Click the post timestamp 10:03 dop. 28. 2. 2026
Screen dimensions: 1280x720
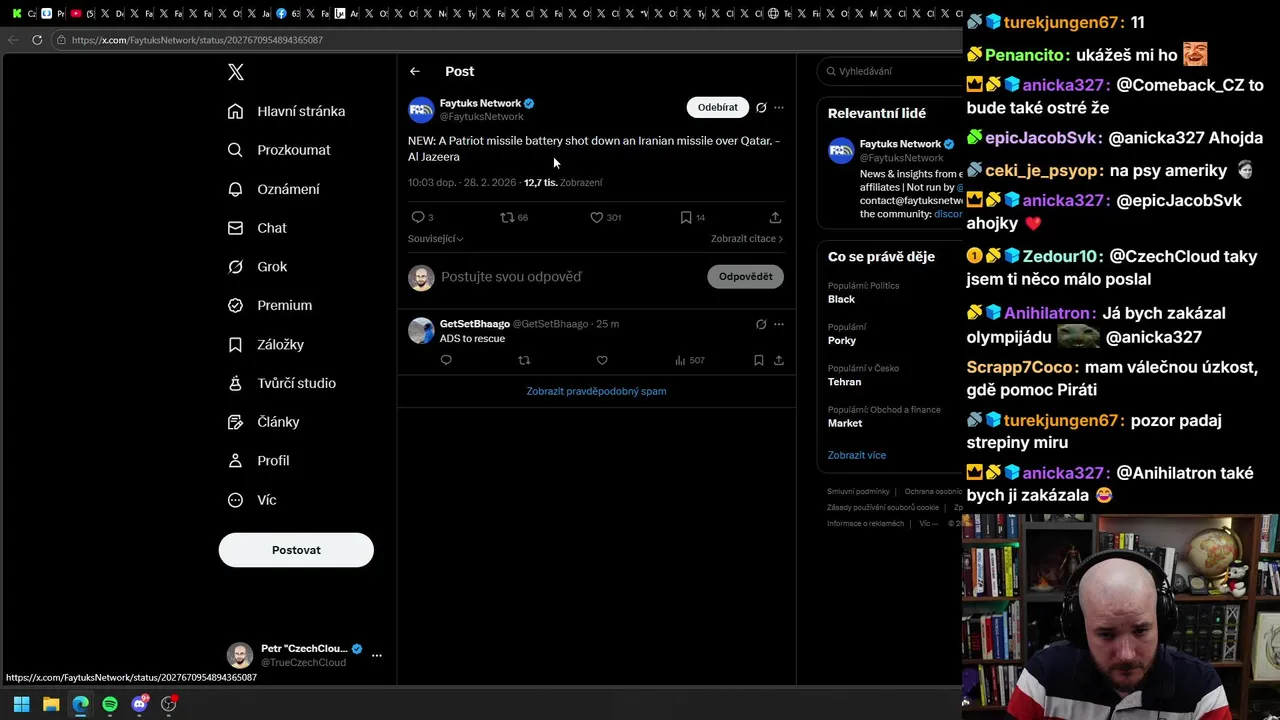(462, 183)
